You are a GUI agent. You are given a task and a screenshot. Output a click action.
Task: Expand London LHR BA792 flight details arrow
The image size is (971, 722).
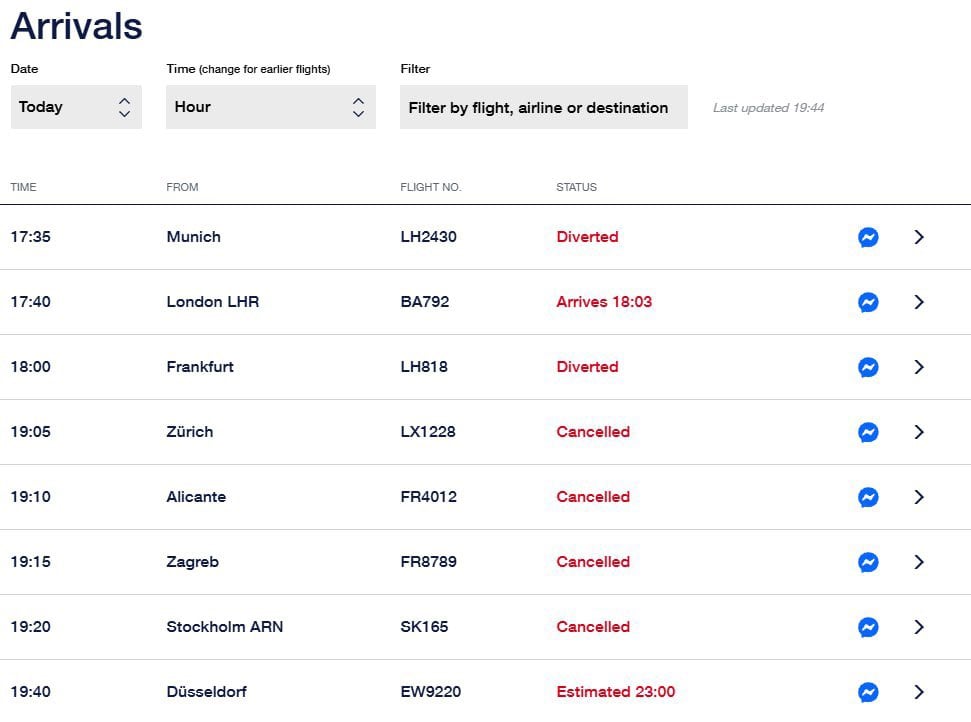tap(919, 302)
